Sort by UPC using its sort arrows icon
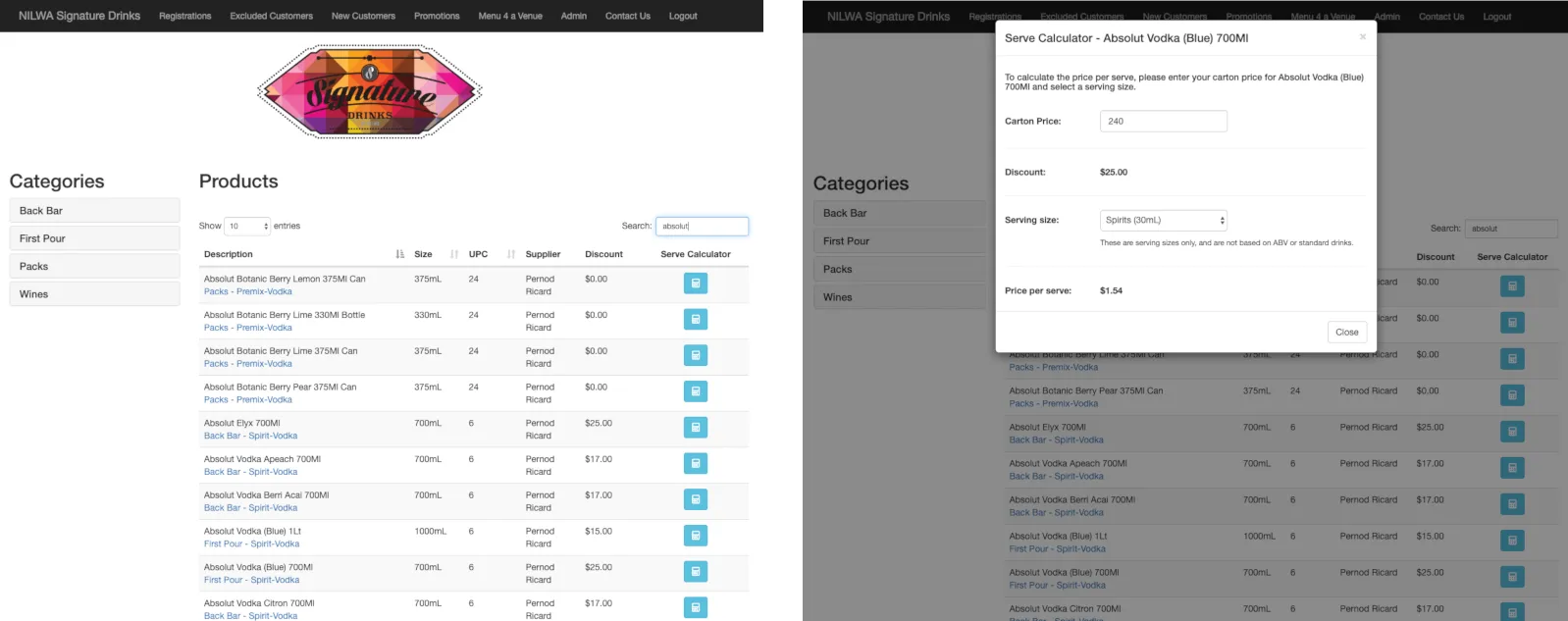The height and width of the screenshot is (621, 1568). coord(511,254)
